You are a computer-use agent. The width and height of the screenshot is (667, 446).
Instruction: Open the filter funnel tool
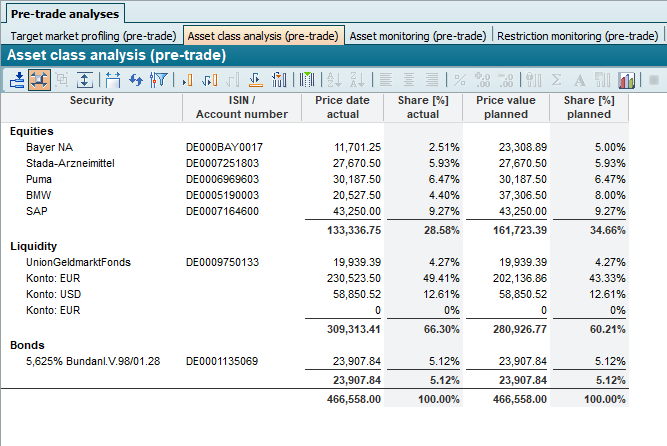click(158, 80)
